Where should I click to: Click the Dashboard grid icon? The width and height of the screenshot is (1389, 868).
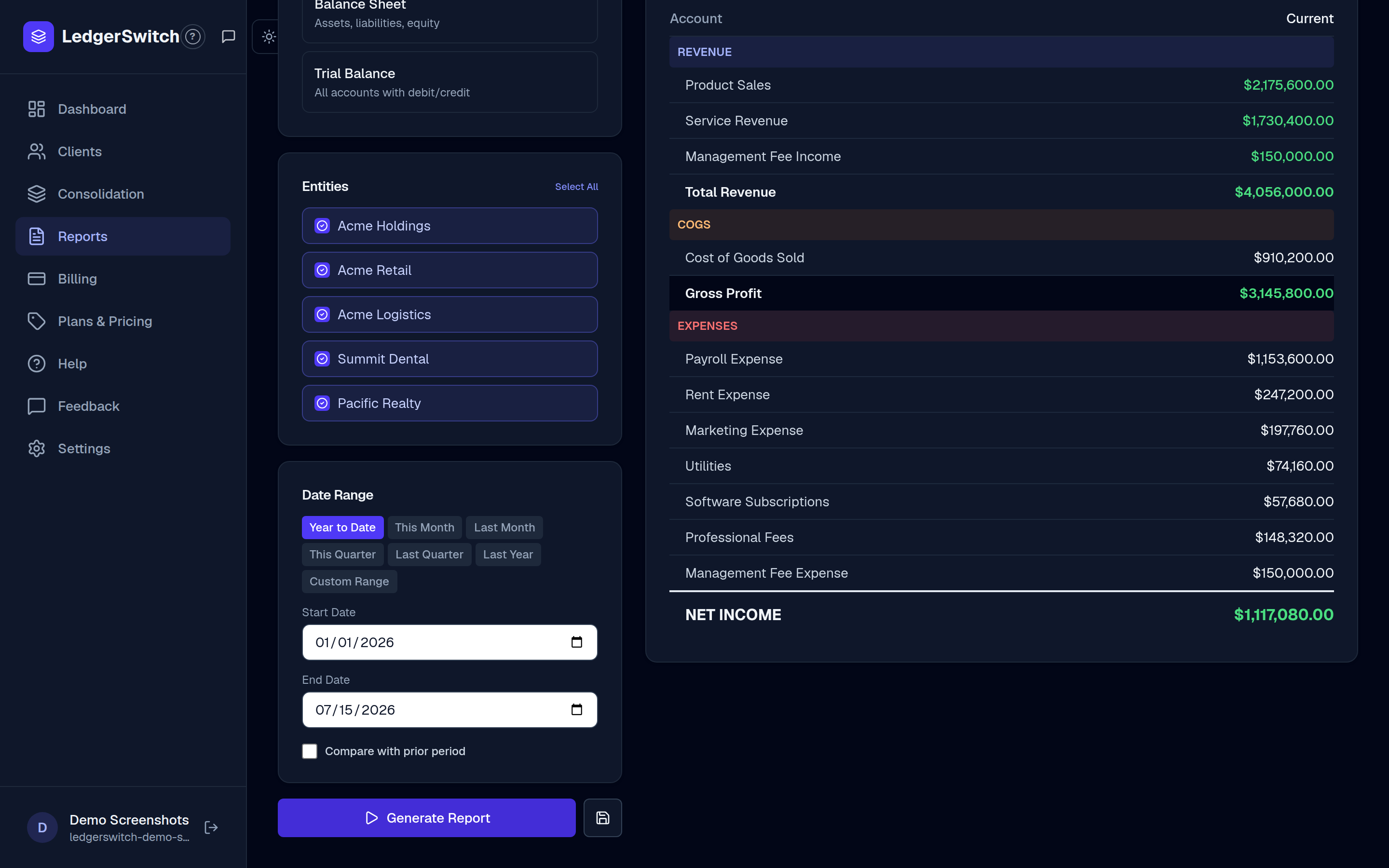coord(37,109)
